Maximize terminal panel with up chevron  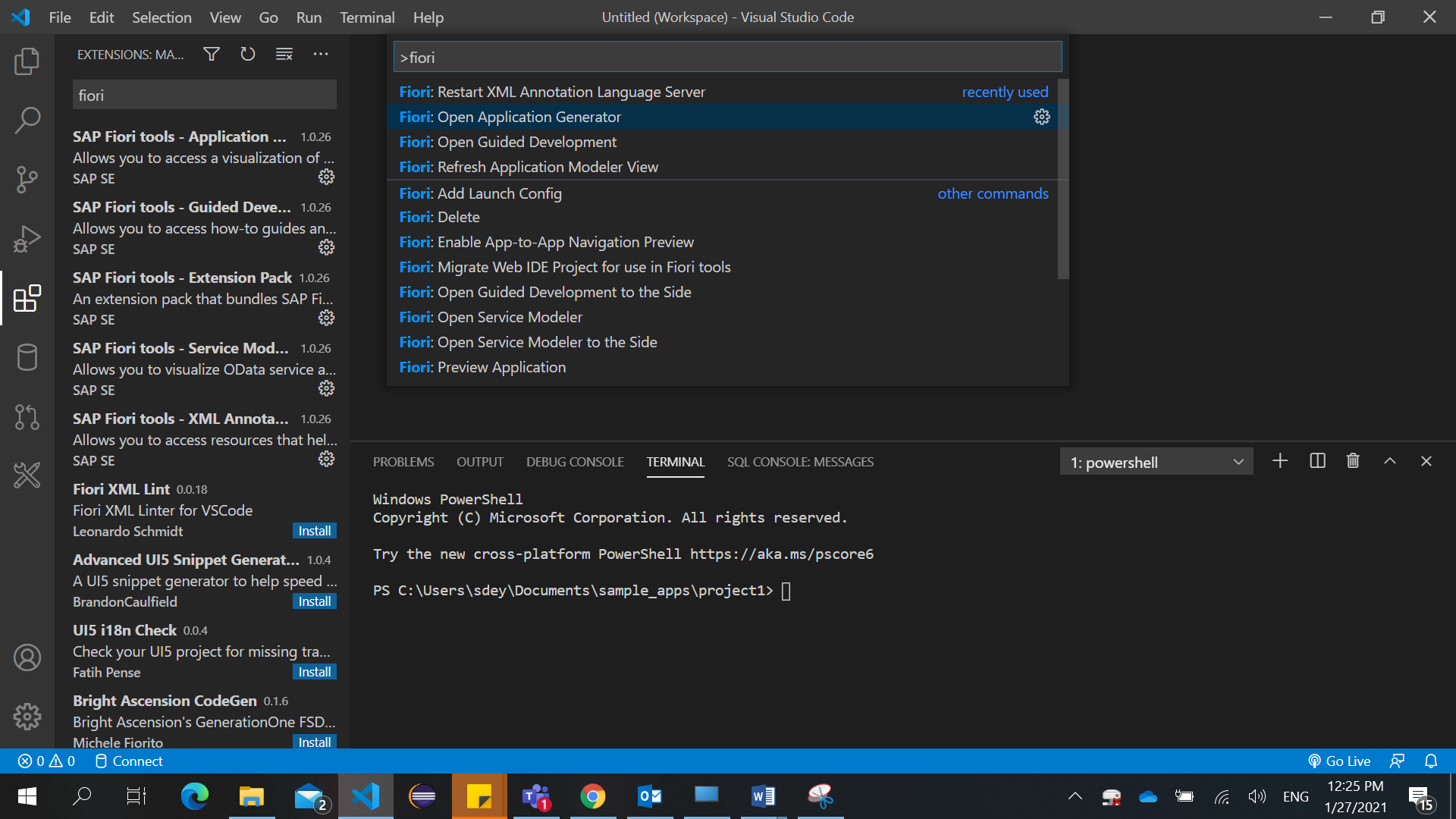(x=1389, y=461)
